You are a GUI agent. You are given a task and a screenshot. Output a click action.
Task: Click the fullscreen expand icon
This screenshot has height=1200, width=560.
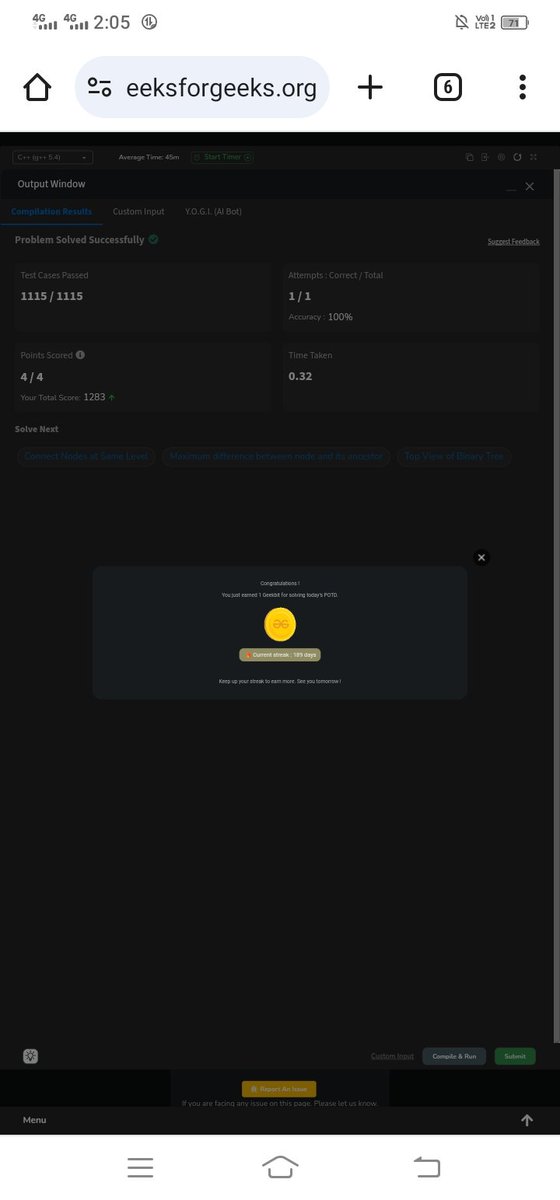(534, 157)
